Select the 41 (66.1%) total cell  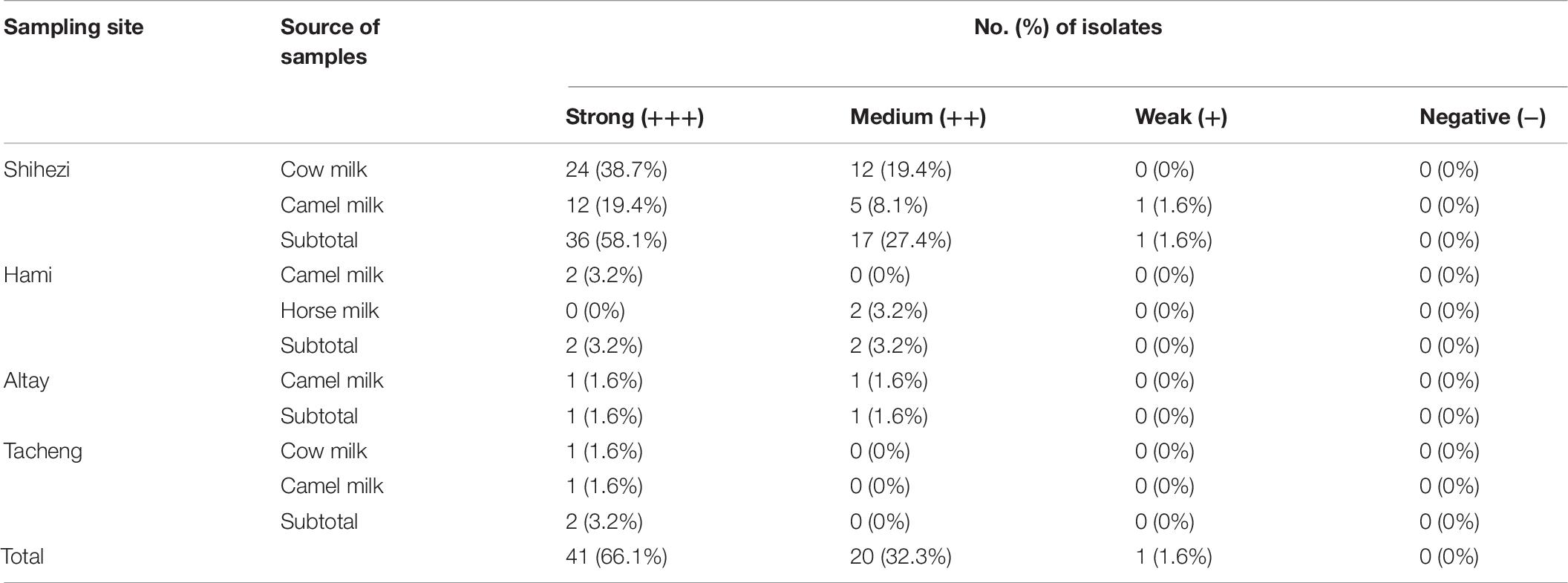click(616, 557)
